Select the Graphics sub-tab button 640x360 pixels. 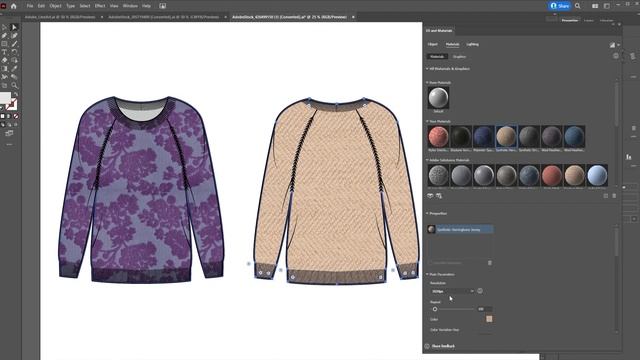tap(459, 56)
